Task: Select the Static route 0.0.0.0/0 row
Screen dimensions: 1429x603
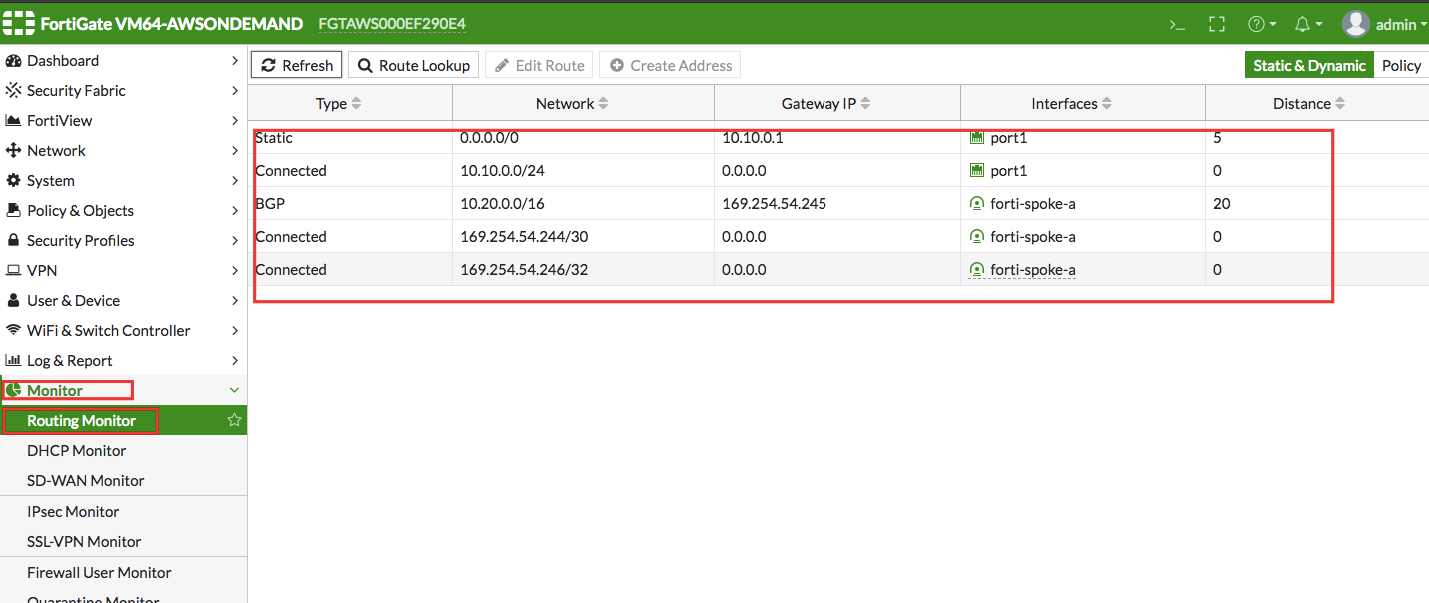Action: [838, 138]
